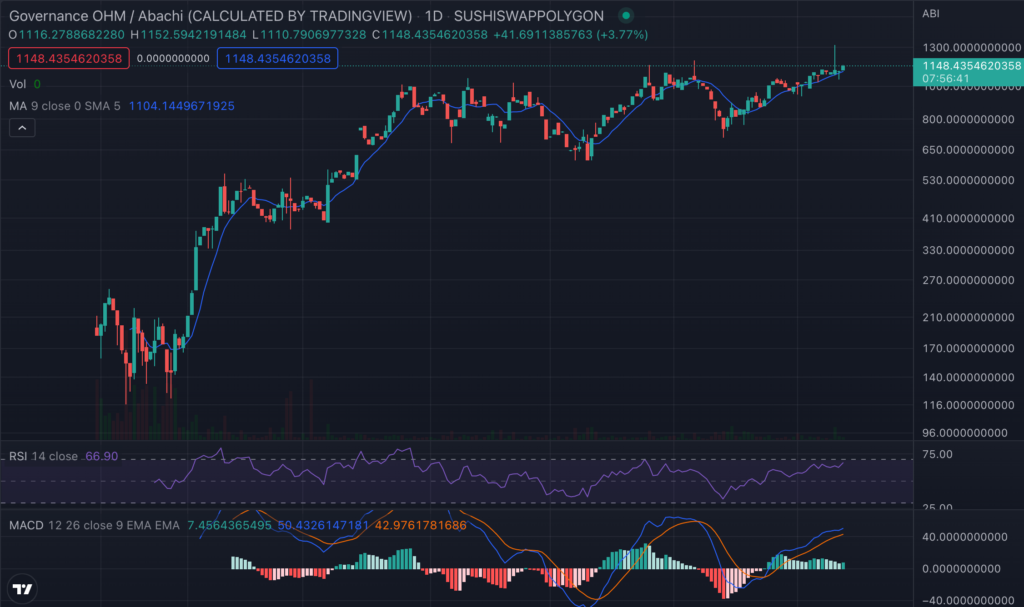Viewport: 1024px width, 607px height.
Task: Click the 170.0000000000 price axis label
Action: (968, 348)
